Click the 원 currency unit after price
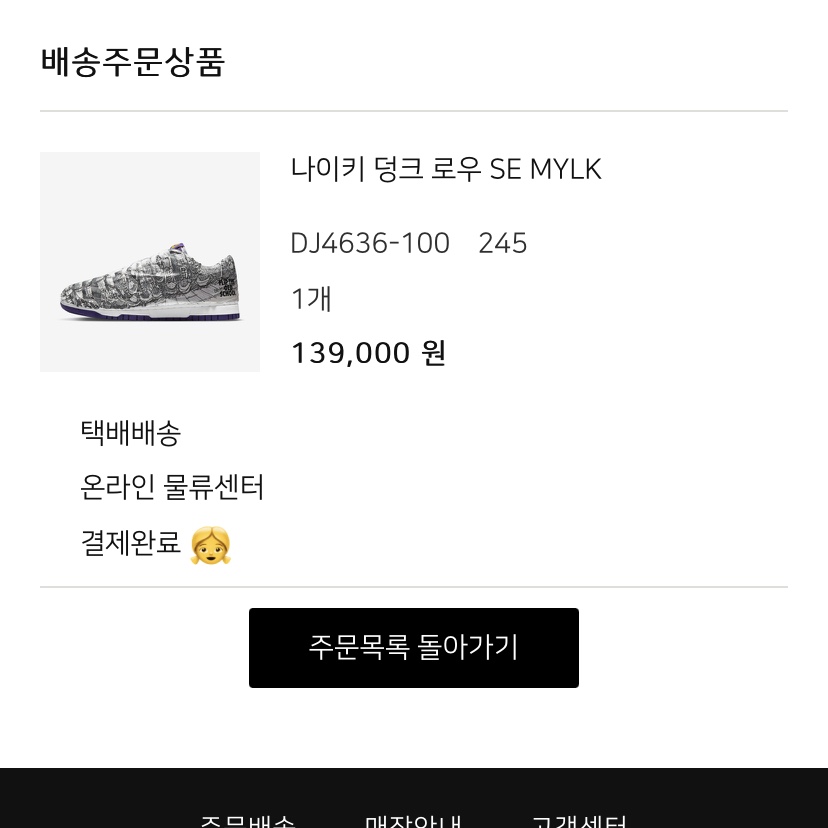Screen dimensions: 828x828 click(x=434, y=353)
